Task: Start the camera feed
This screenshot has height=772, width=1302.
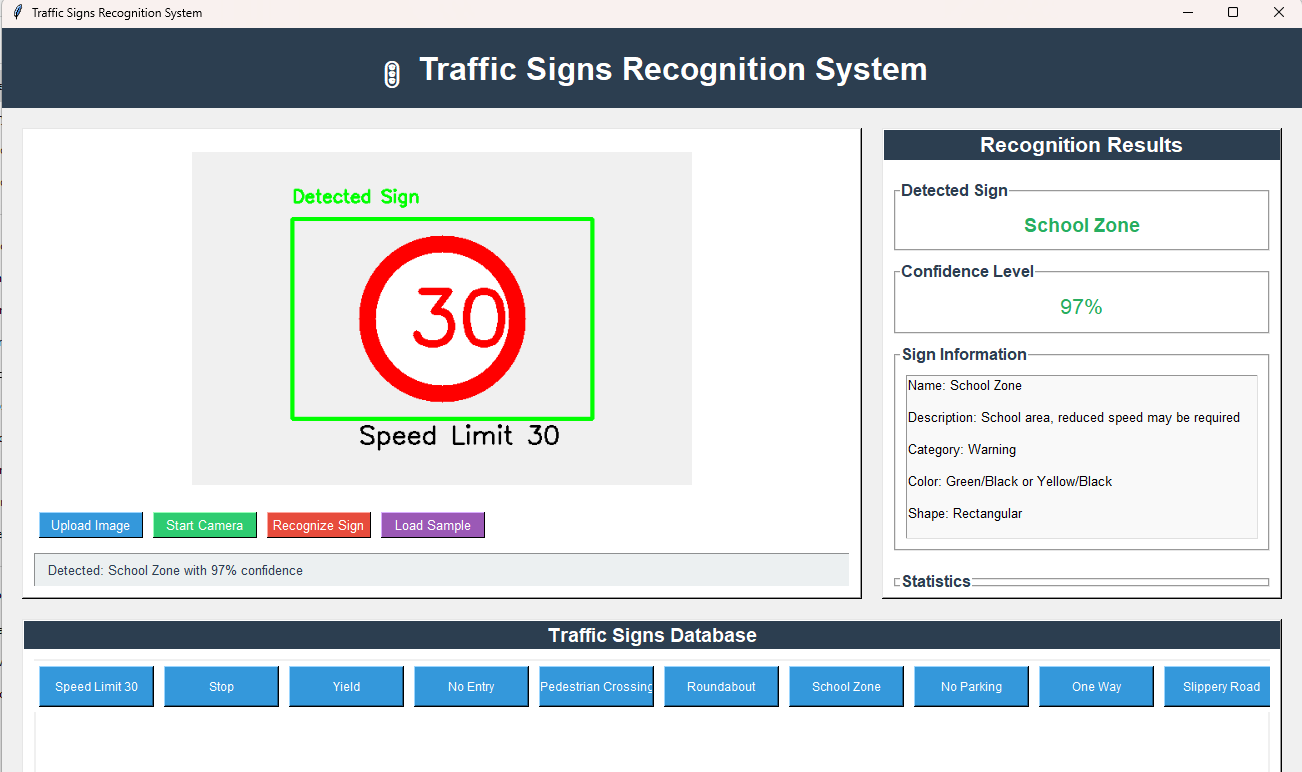Action: pos(204,525)
